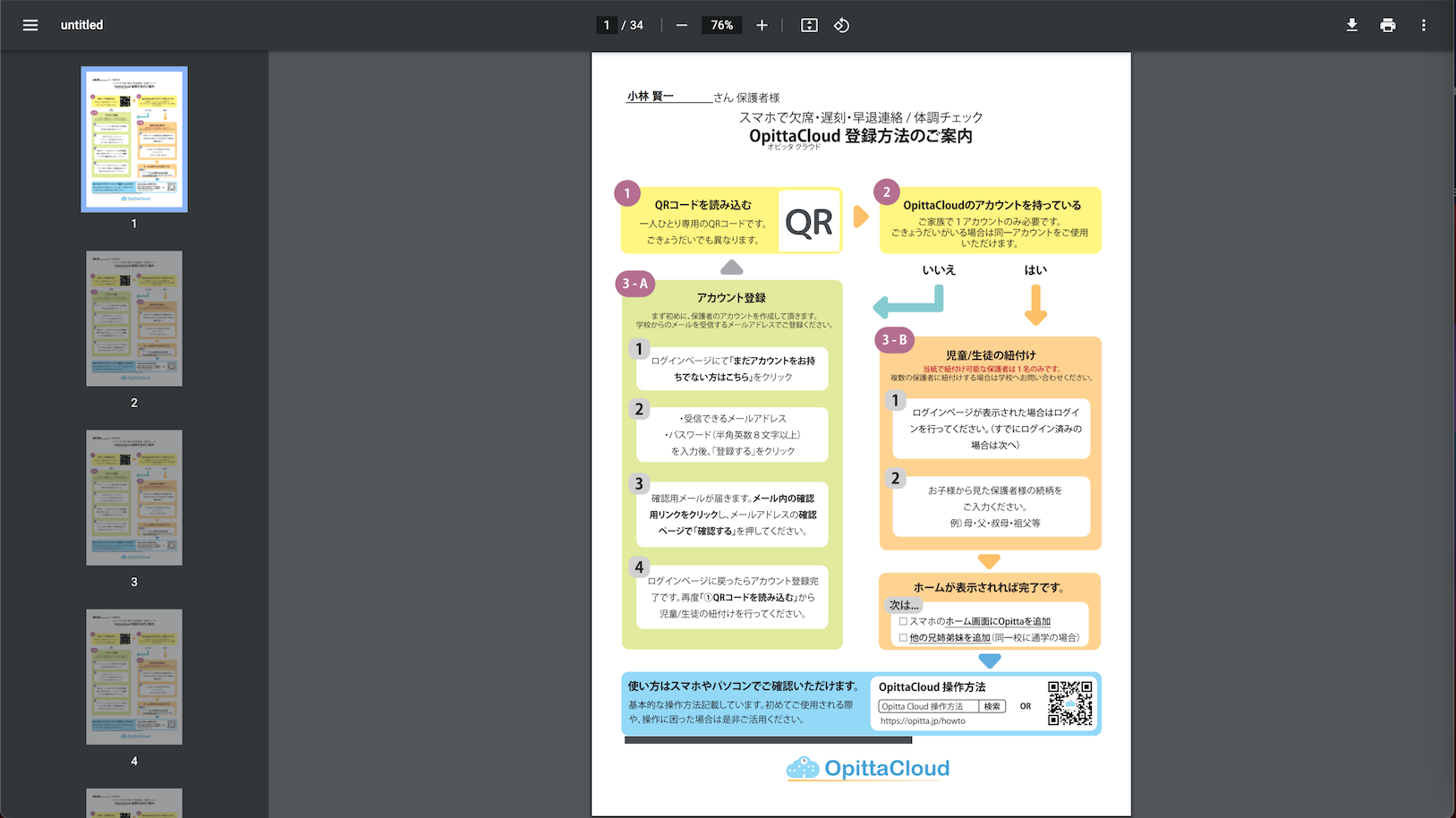Click the 'アカウント登録' section heading
Viewport: 1456px width, 818px height.
coord(731,298)
